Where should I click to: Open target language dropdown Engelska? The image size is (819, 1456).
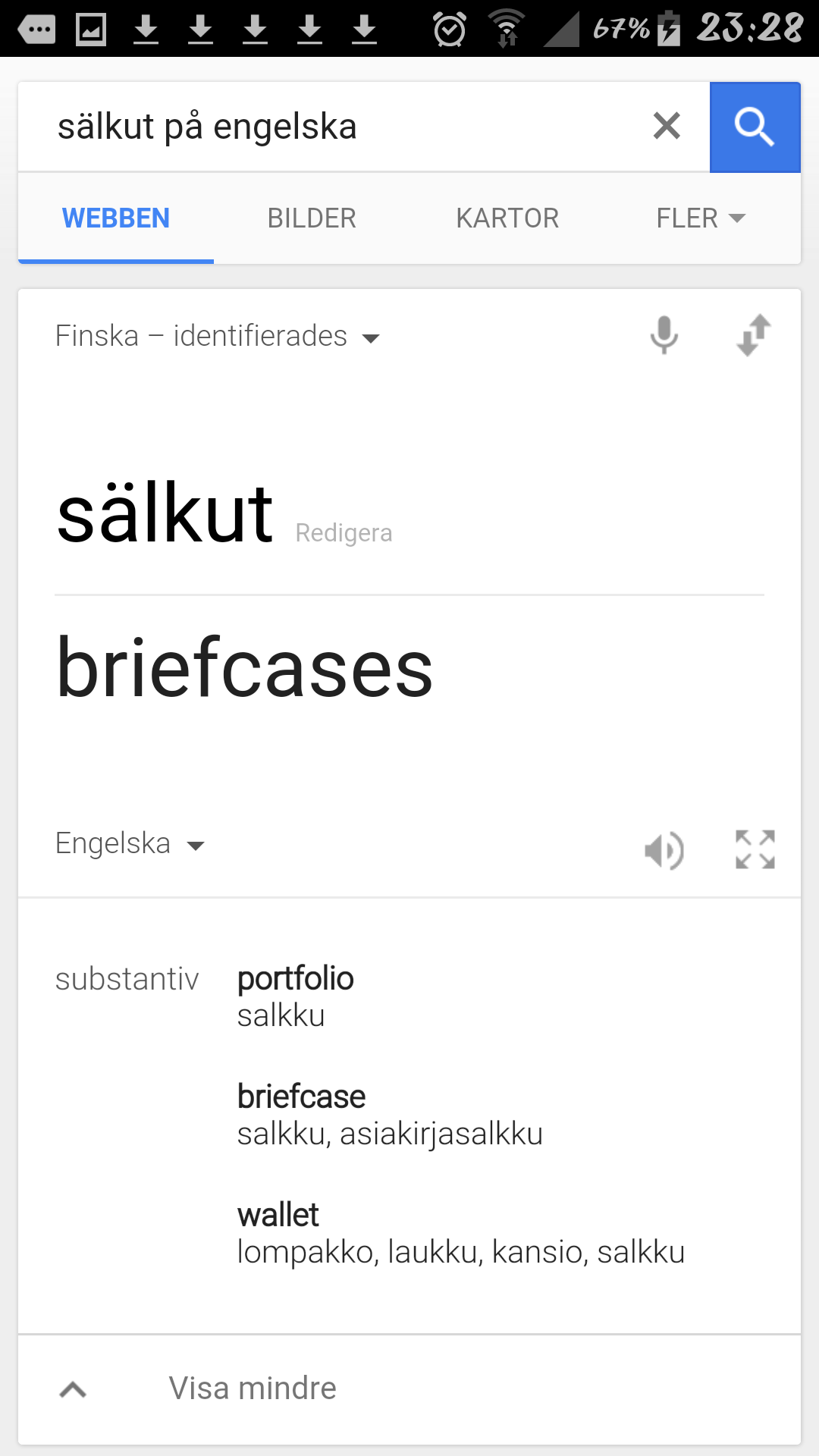pyautogui.click(x=130, y=844)
